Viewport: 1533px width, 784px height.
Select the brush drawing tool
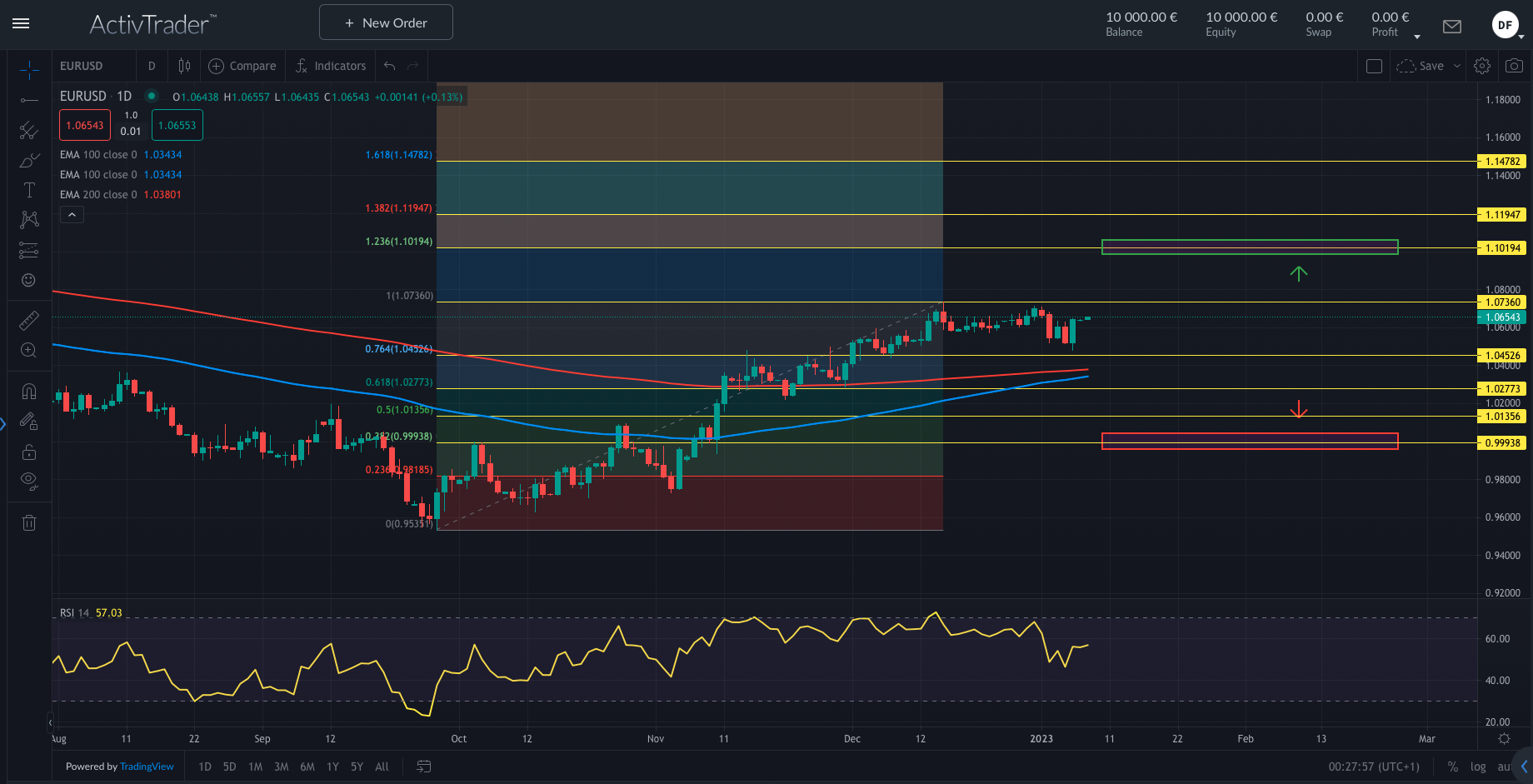coord(29,160)
